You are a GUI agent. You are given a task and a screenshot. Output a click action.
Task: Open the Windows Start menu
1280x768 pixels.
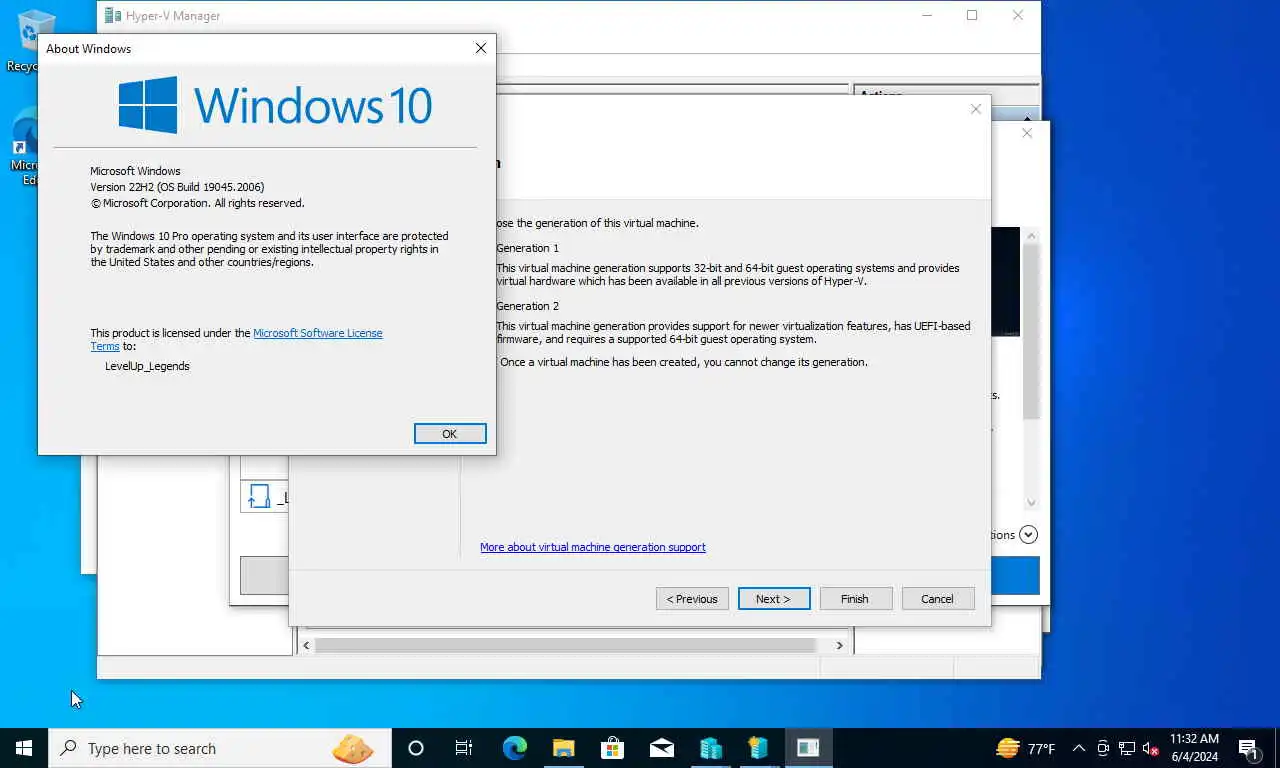coord(24,748)
